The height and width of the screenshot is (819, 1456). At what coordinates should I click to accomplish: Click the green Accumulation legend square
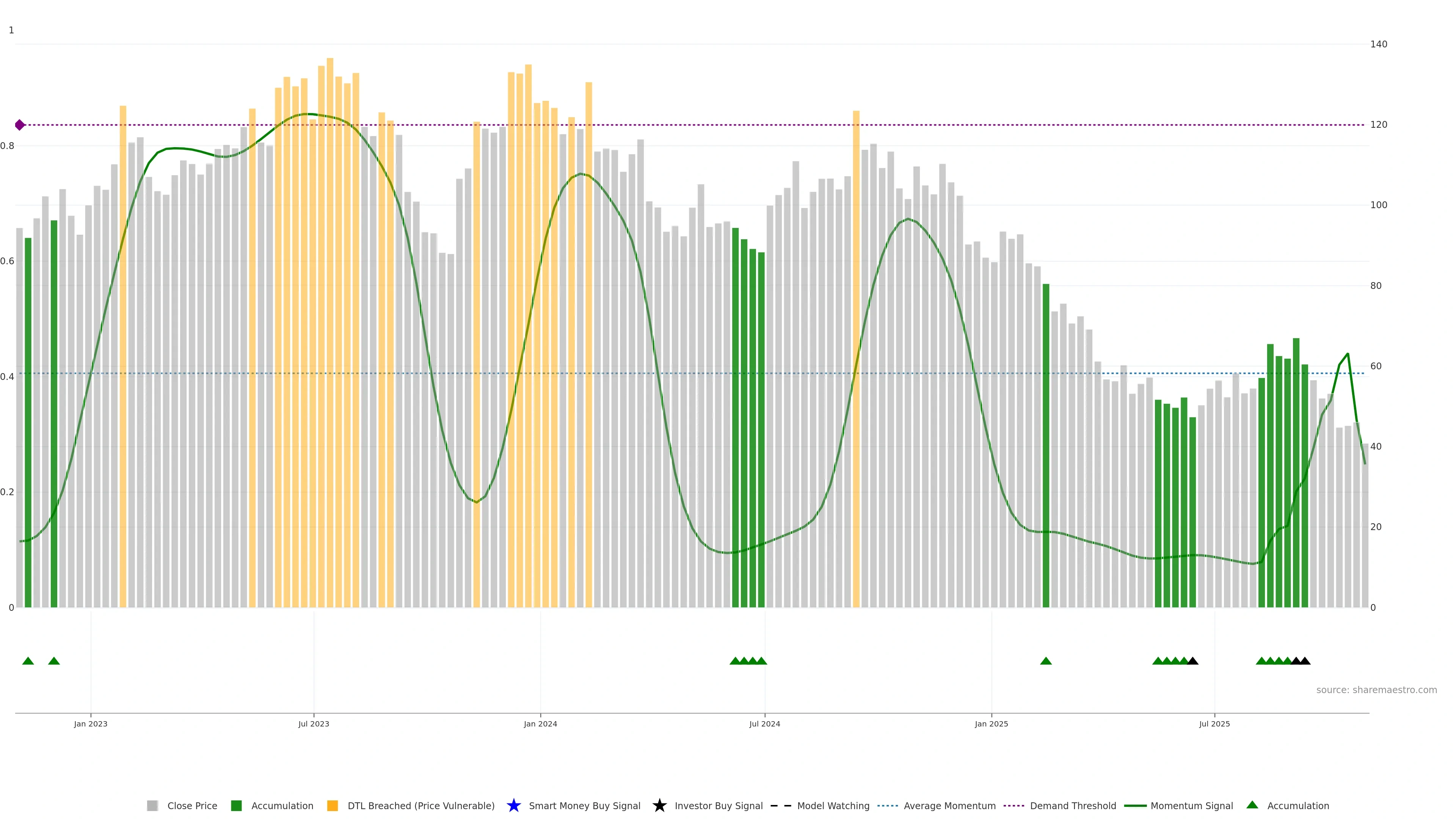click(x=236, y=806)
